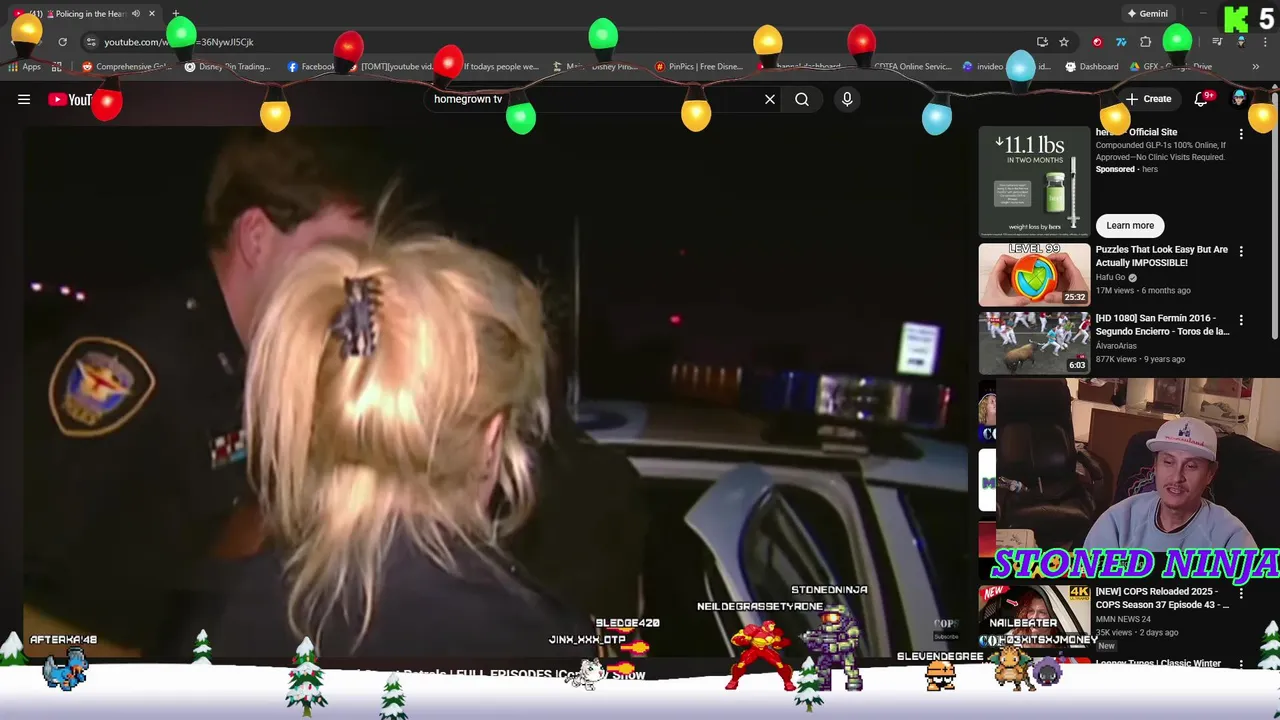This screenshot has width=1280, height=720.
Task: Open the blue TV extension icon
Action: click(1121, 42)
